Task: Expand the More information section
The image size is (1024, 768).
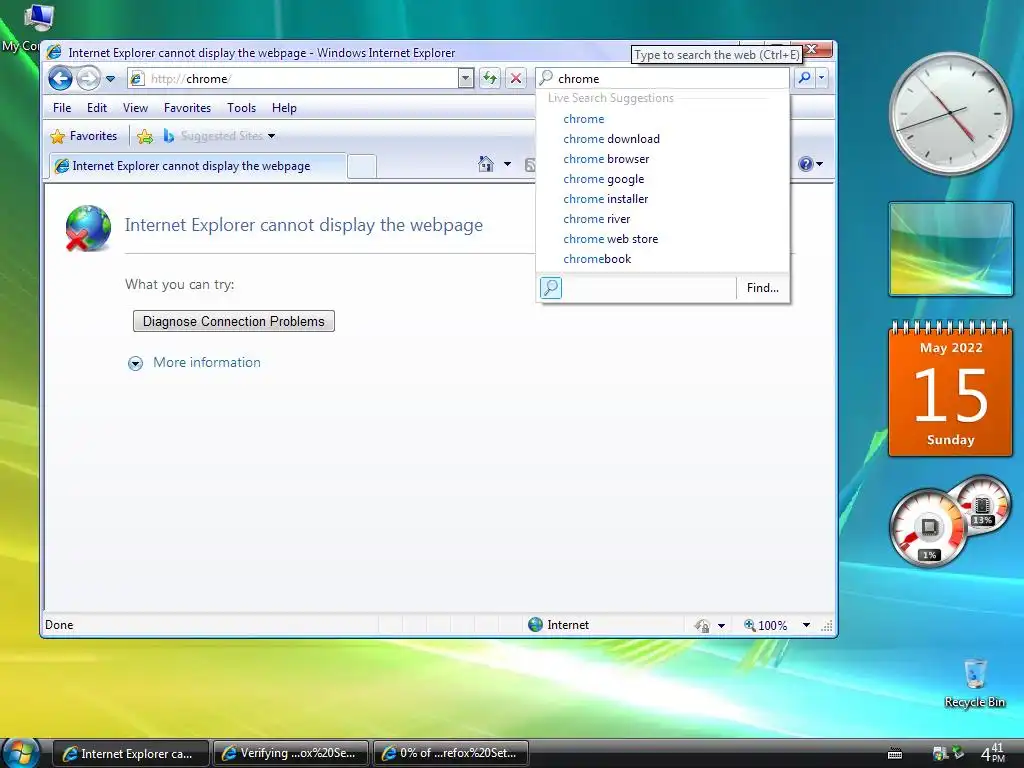Action: click(x=135, y=363)
